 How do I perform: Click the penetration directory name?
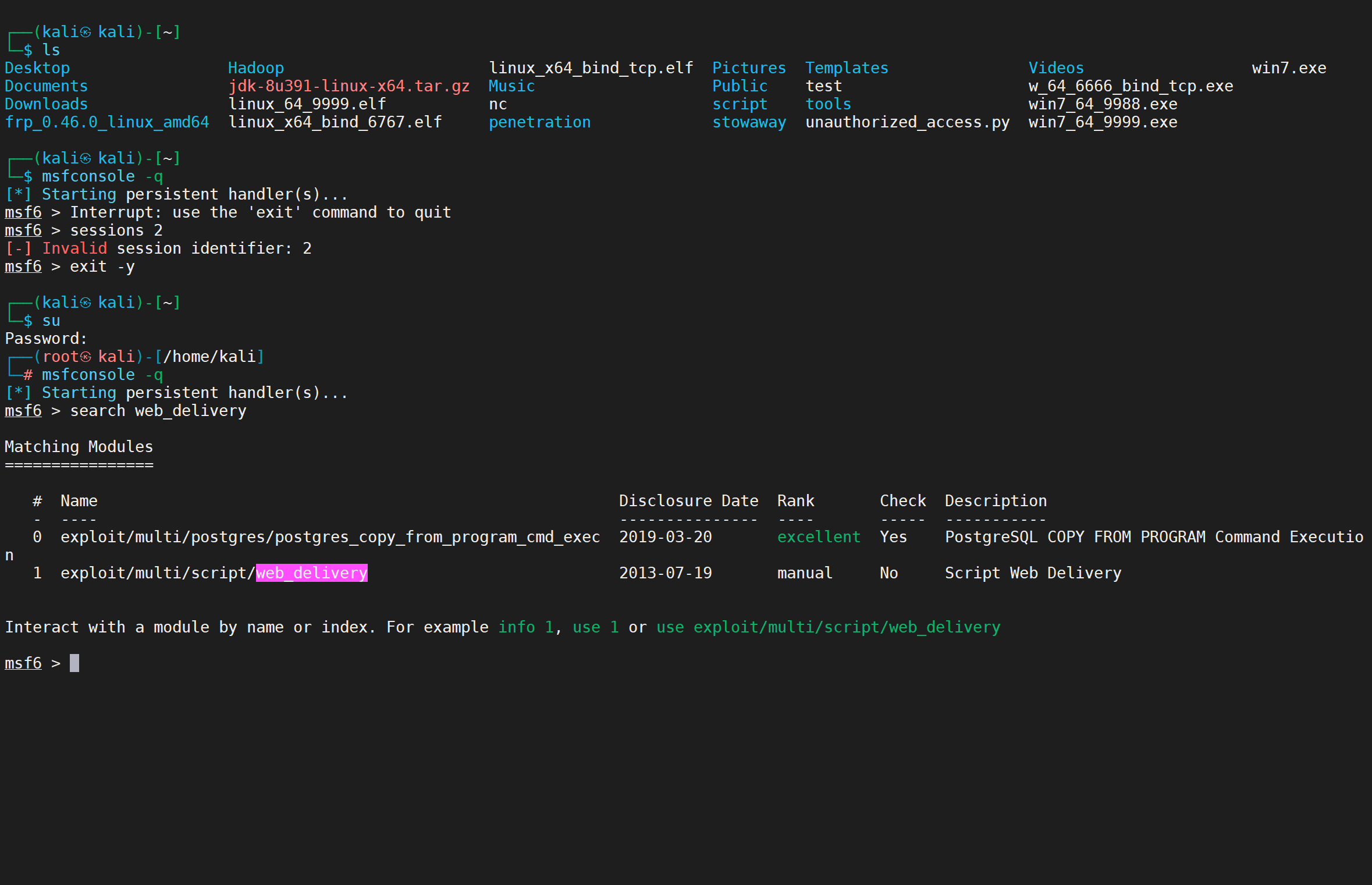click(x=539, y=122)
